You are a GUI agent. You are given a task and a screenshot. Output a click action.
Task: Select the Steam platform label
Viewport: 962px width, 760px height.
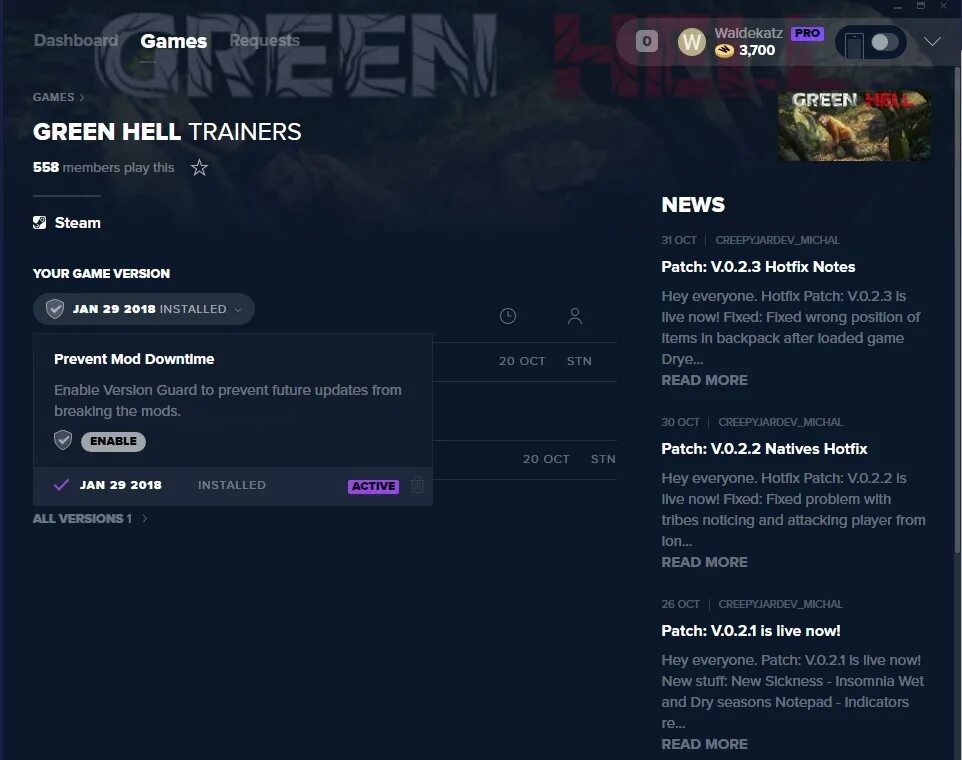[78, 223]
